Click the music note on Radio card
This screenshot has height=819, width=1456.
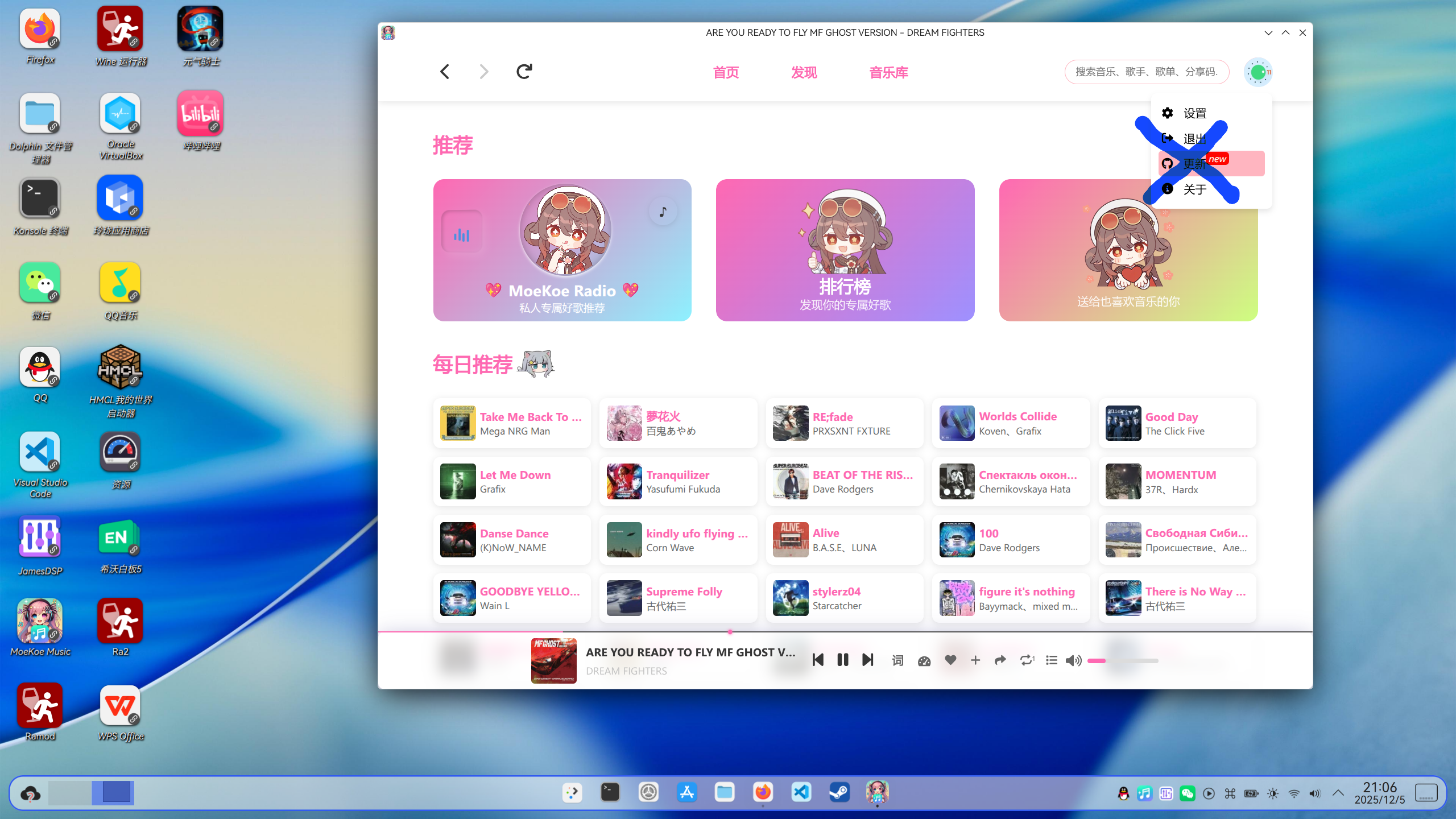(x=663, y=212)
